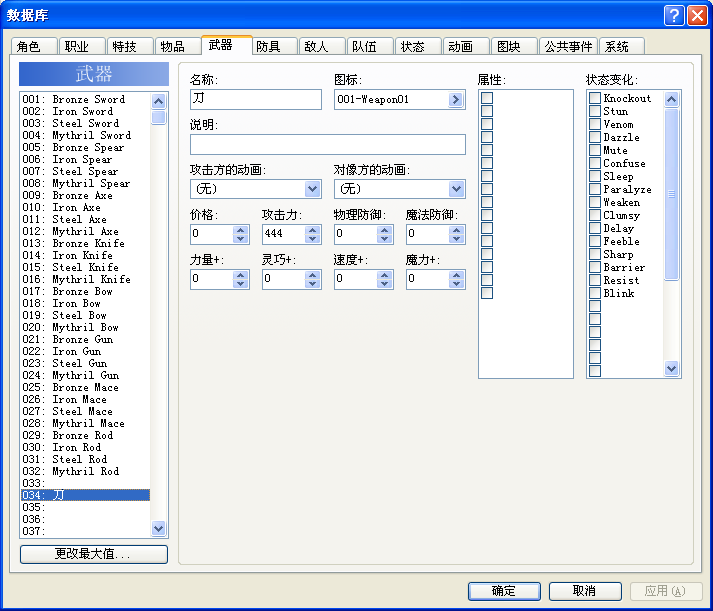Toggle the Blink state checkbox
Screen dimensions: 713x611
595,293
